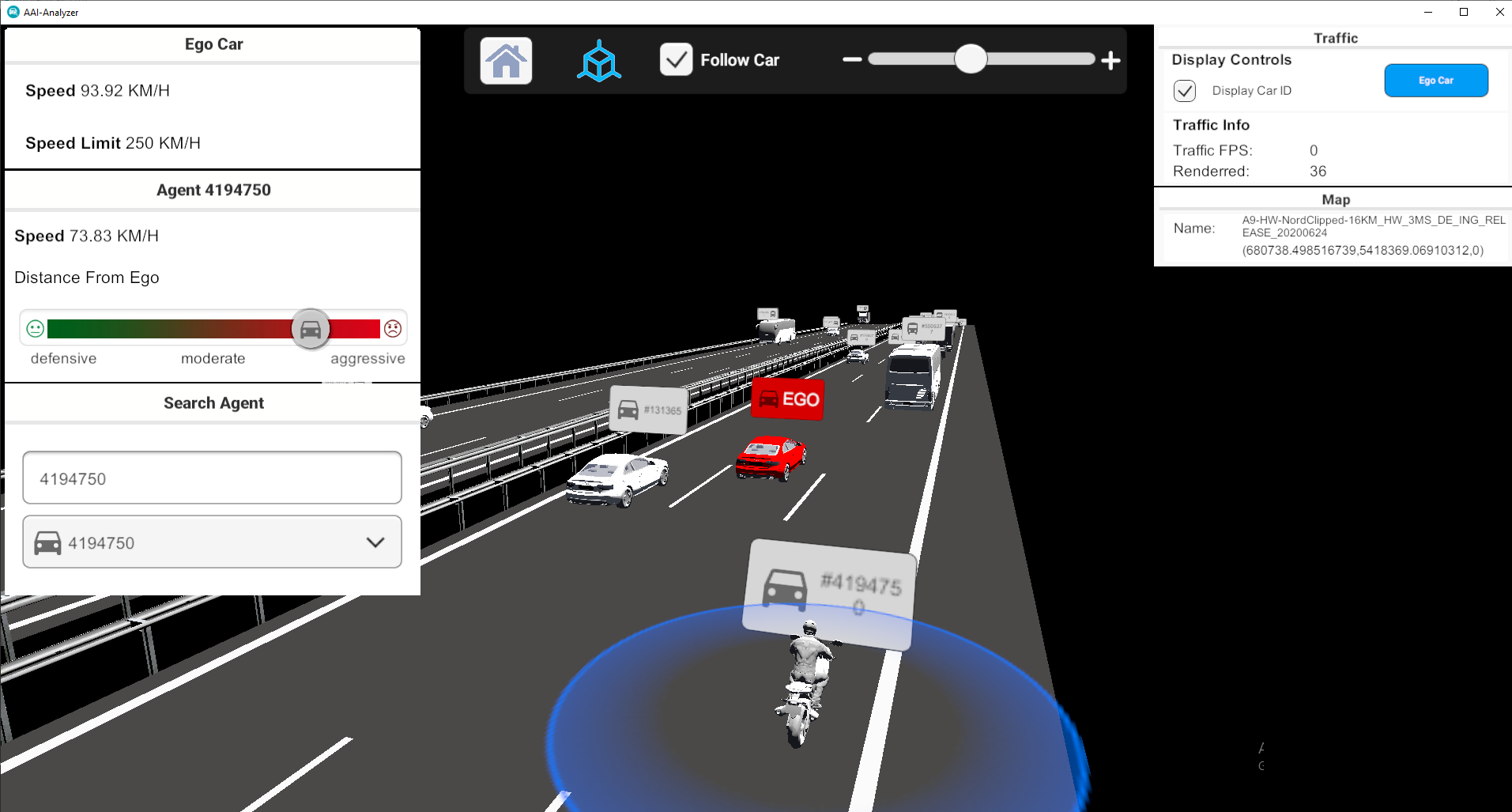Click the Ego Car panel header
1512x812 pixels.
[213, 44]
